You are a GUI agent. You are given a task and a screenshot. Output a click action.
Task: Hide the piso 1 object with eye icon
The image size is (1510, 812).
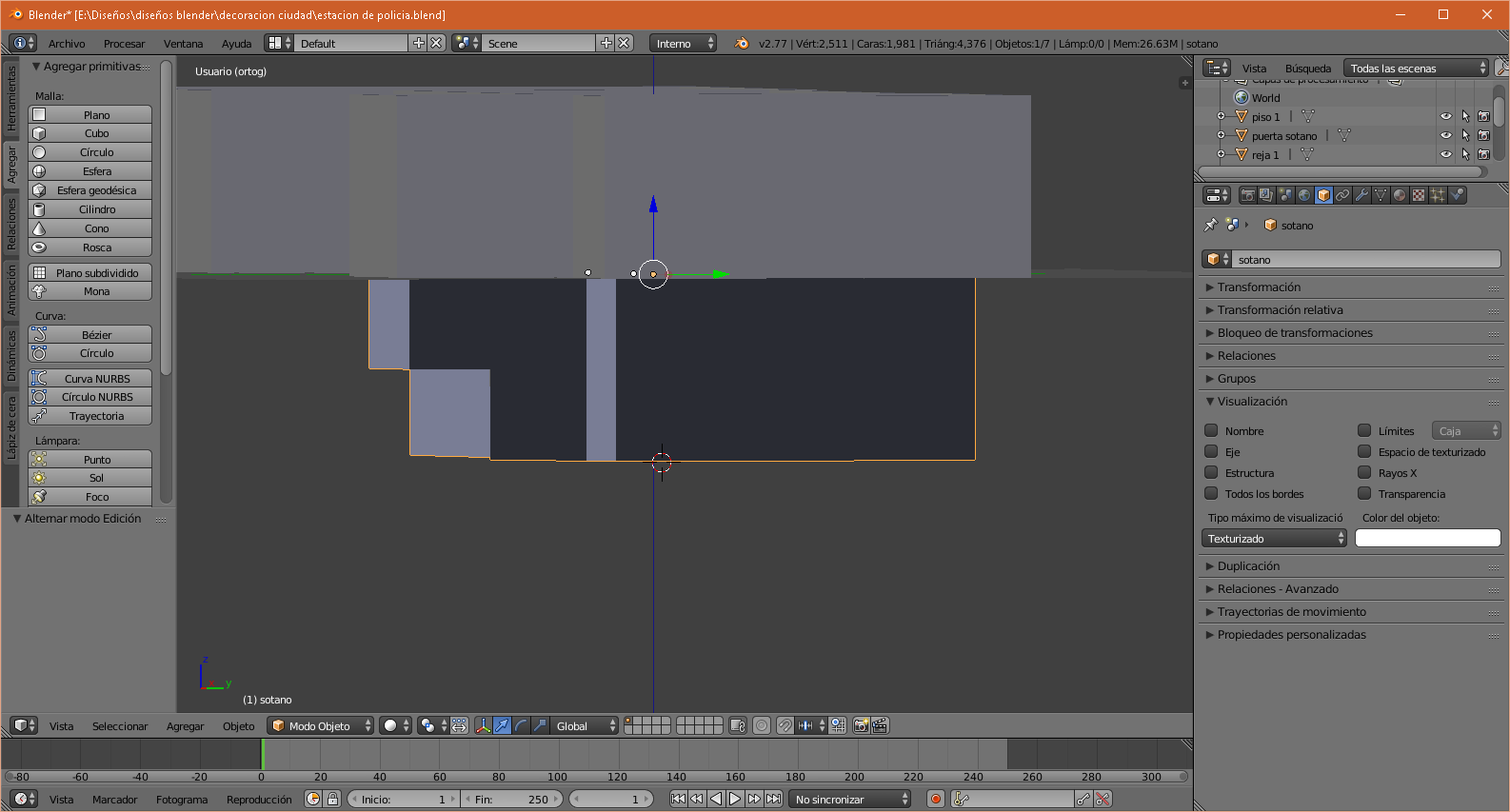(1445, 117)
